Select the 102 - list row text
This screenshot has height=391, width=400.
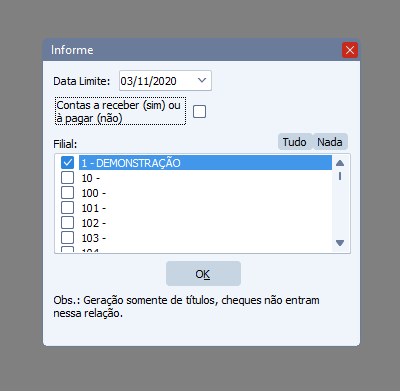(94, 223)
